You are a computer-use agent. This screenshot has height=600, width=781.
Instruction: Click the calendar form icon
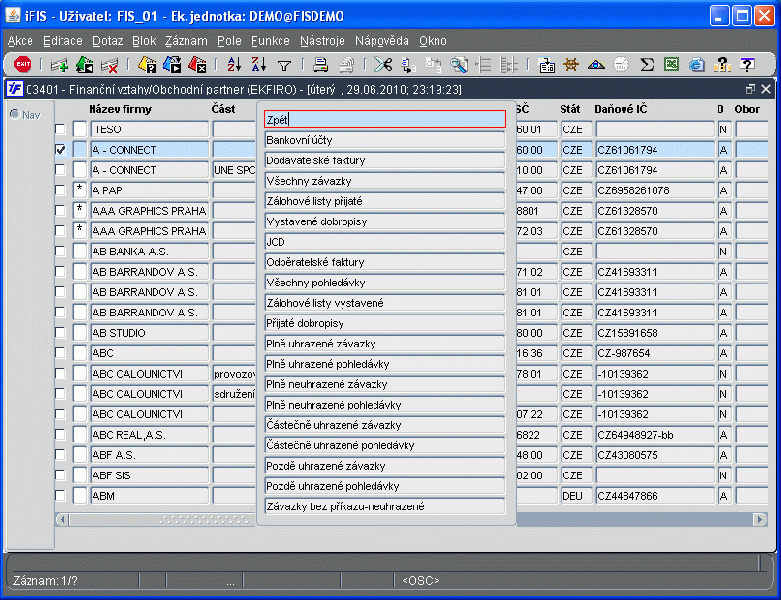pos(546,65)
